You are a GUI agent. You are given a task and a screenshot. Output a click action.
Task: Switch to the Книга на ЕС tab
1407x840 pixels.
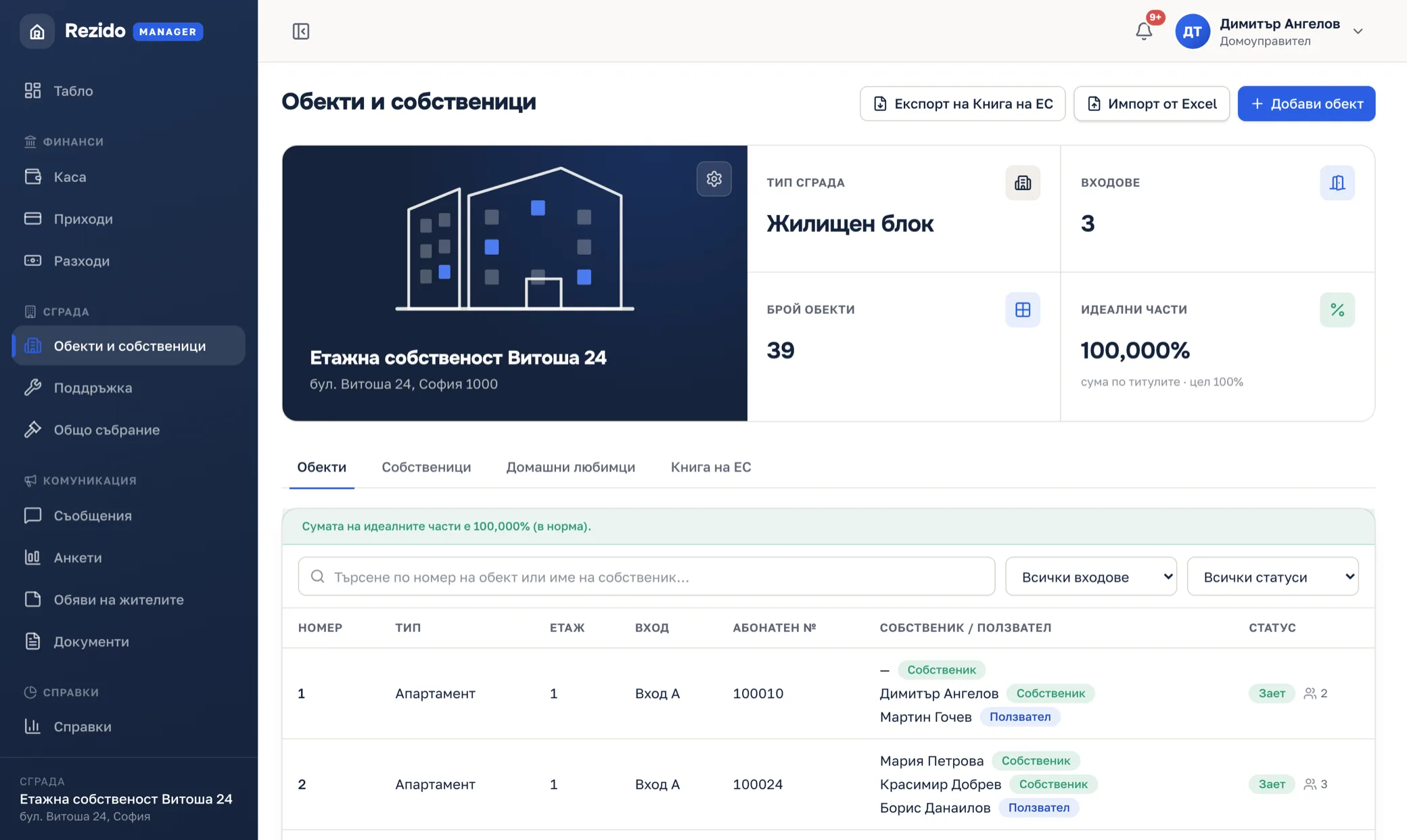710,467
